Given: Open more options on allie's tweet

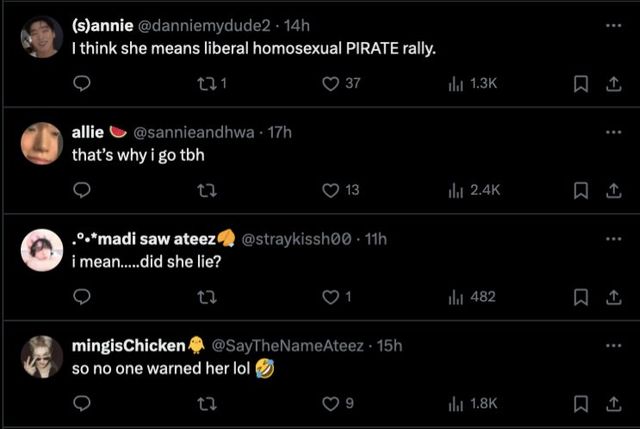Looking at the screenshot, I should click(x=613, y=132).
